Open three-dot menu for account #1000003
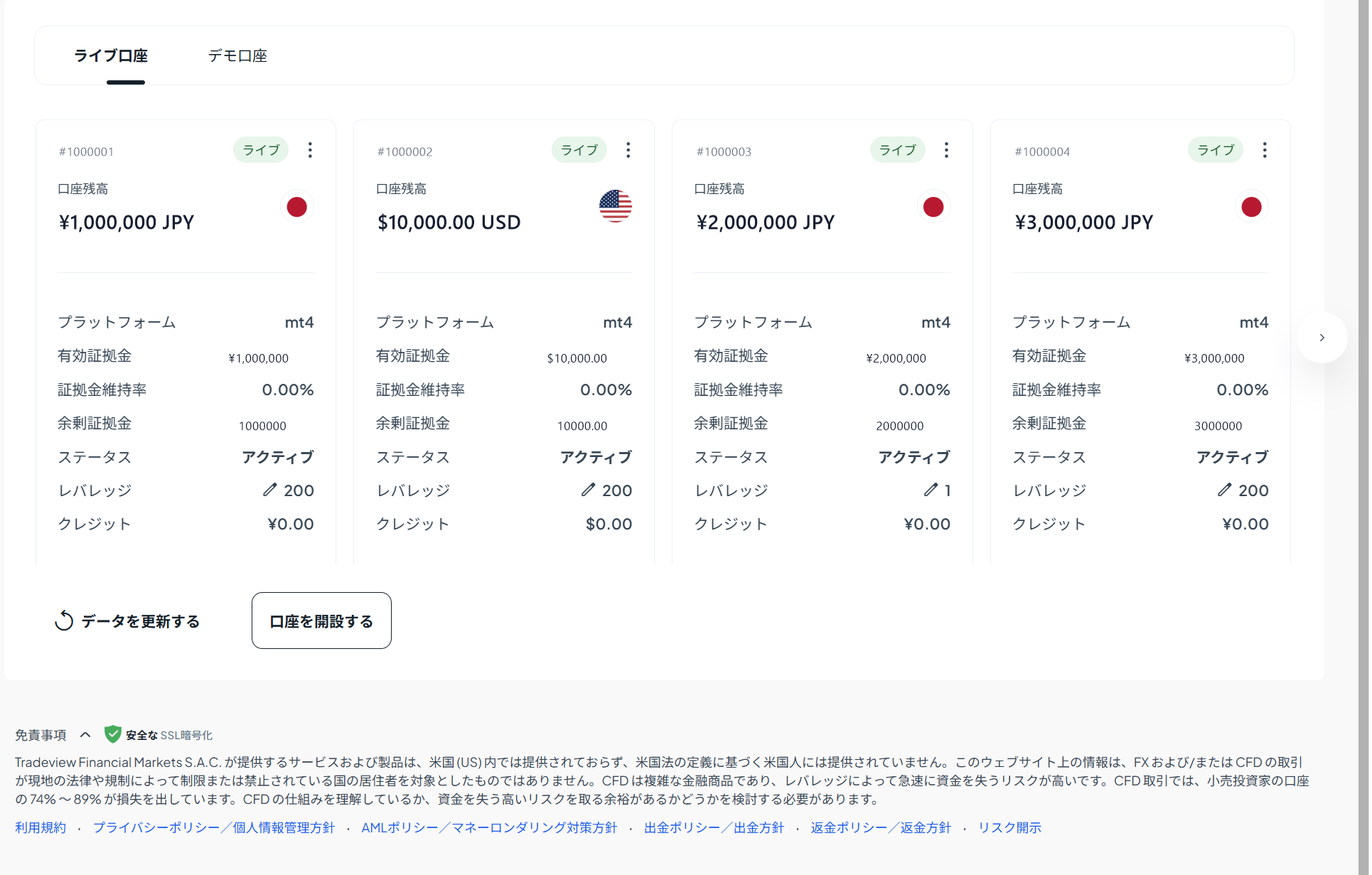 (946, 150)
